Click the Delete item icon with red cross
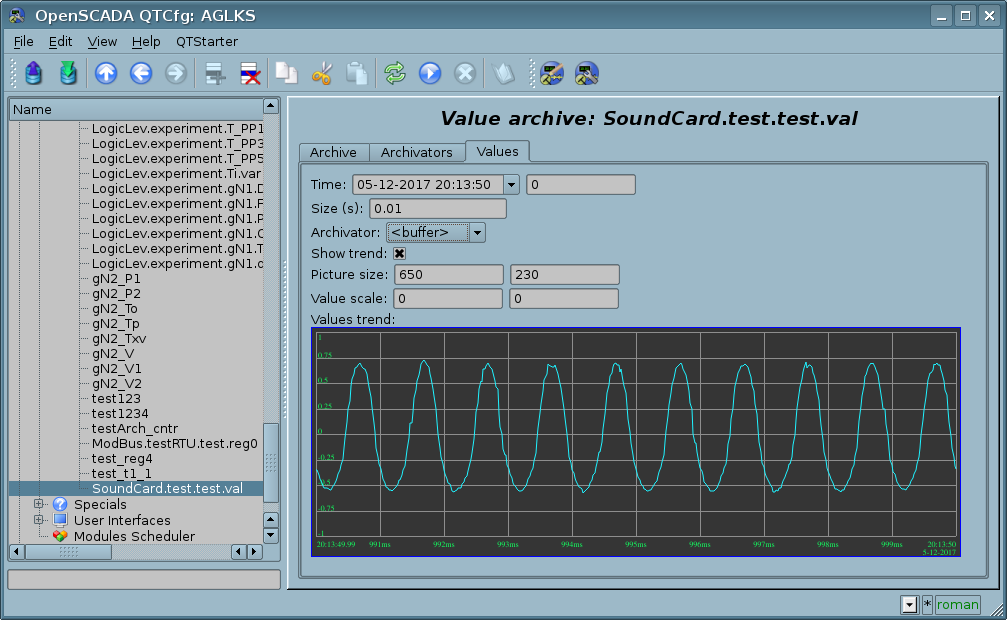The height and width of the screenshot is (620, 1007). (x=249, y=73)
